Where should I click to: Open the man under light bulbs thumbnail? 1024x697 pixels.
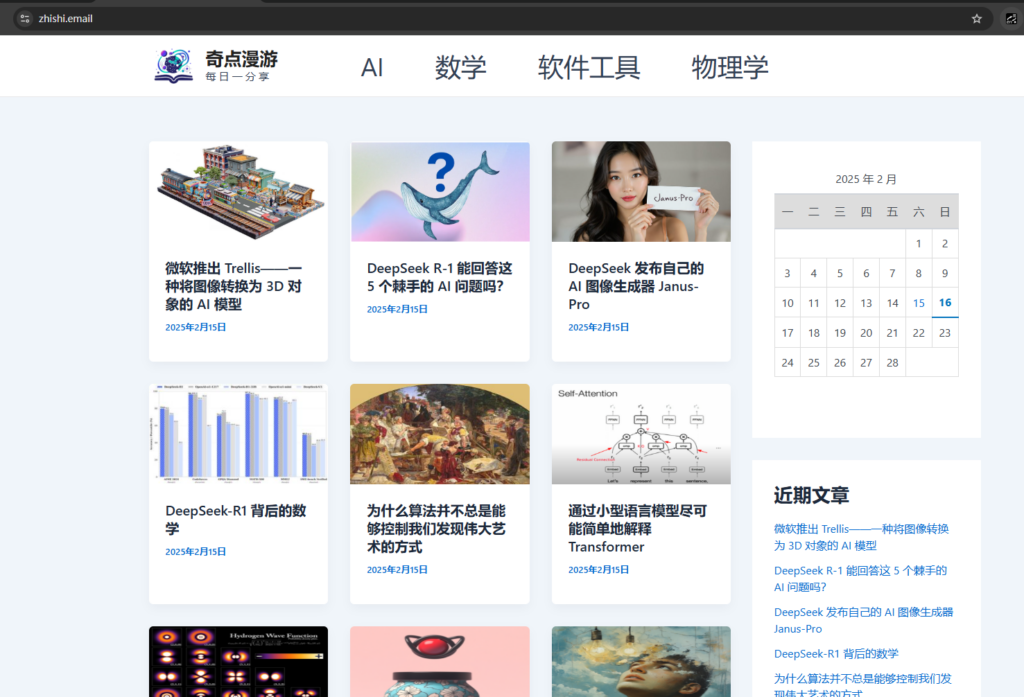pos(641,662)
